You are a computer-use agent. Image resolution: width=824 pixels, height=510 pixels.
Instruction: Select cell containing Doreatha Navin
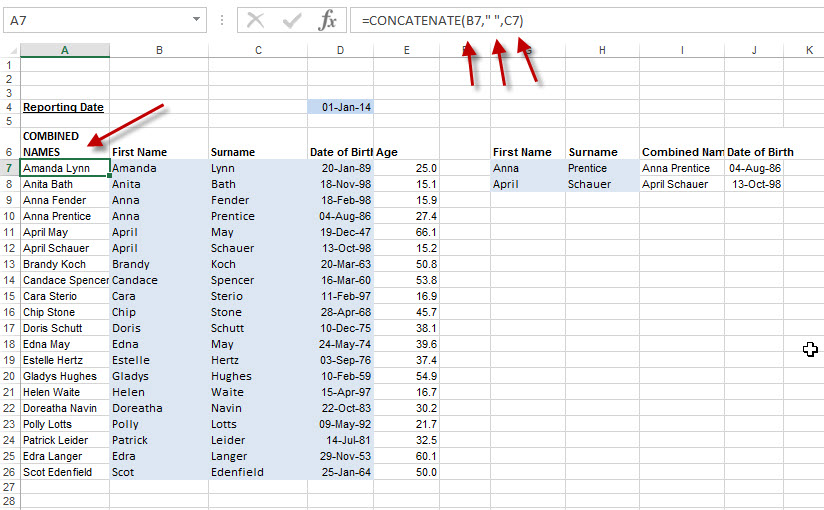(x=65, y=409)
